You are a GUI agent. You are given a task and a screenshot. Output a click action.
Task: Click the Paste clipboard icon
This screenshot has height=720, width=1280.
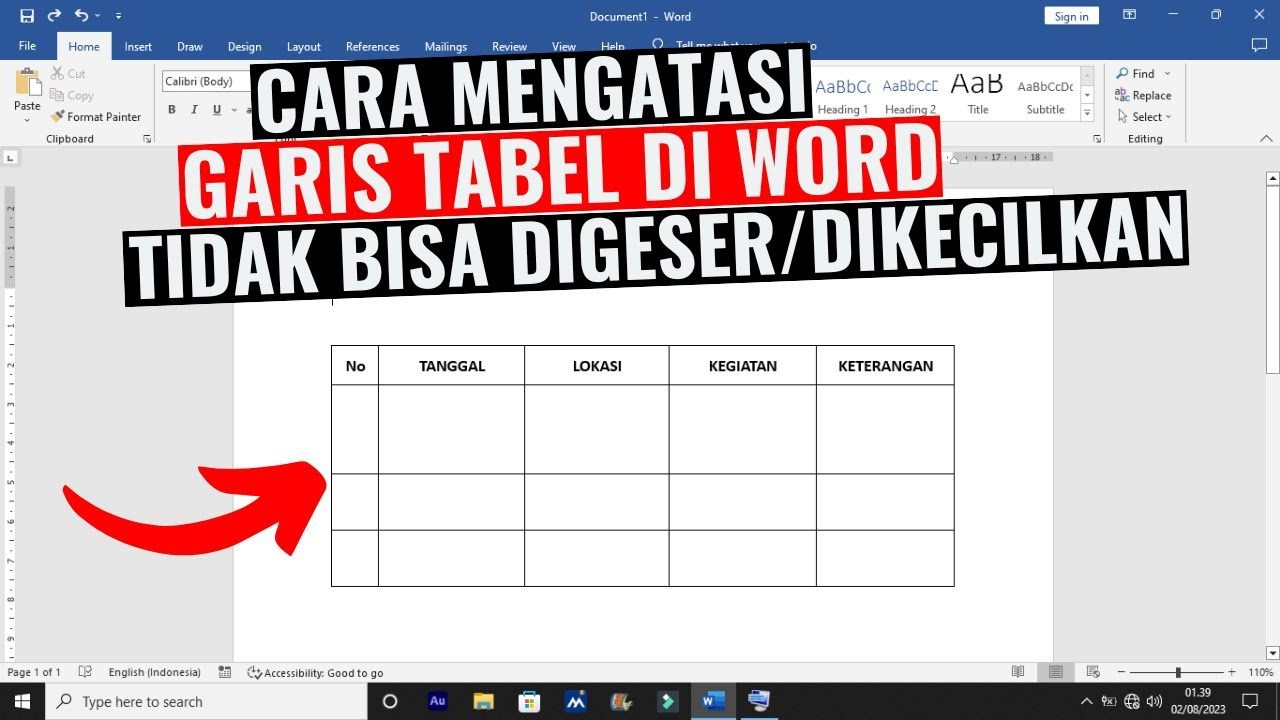tap(27, 82)
